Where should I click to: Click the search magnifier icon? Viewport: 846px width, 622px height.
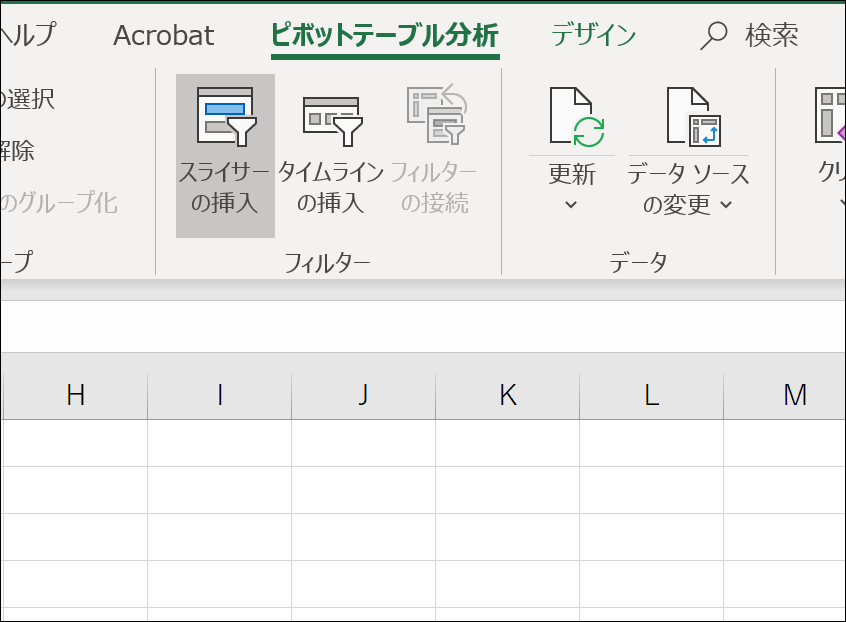[x=713, y=36]
